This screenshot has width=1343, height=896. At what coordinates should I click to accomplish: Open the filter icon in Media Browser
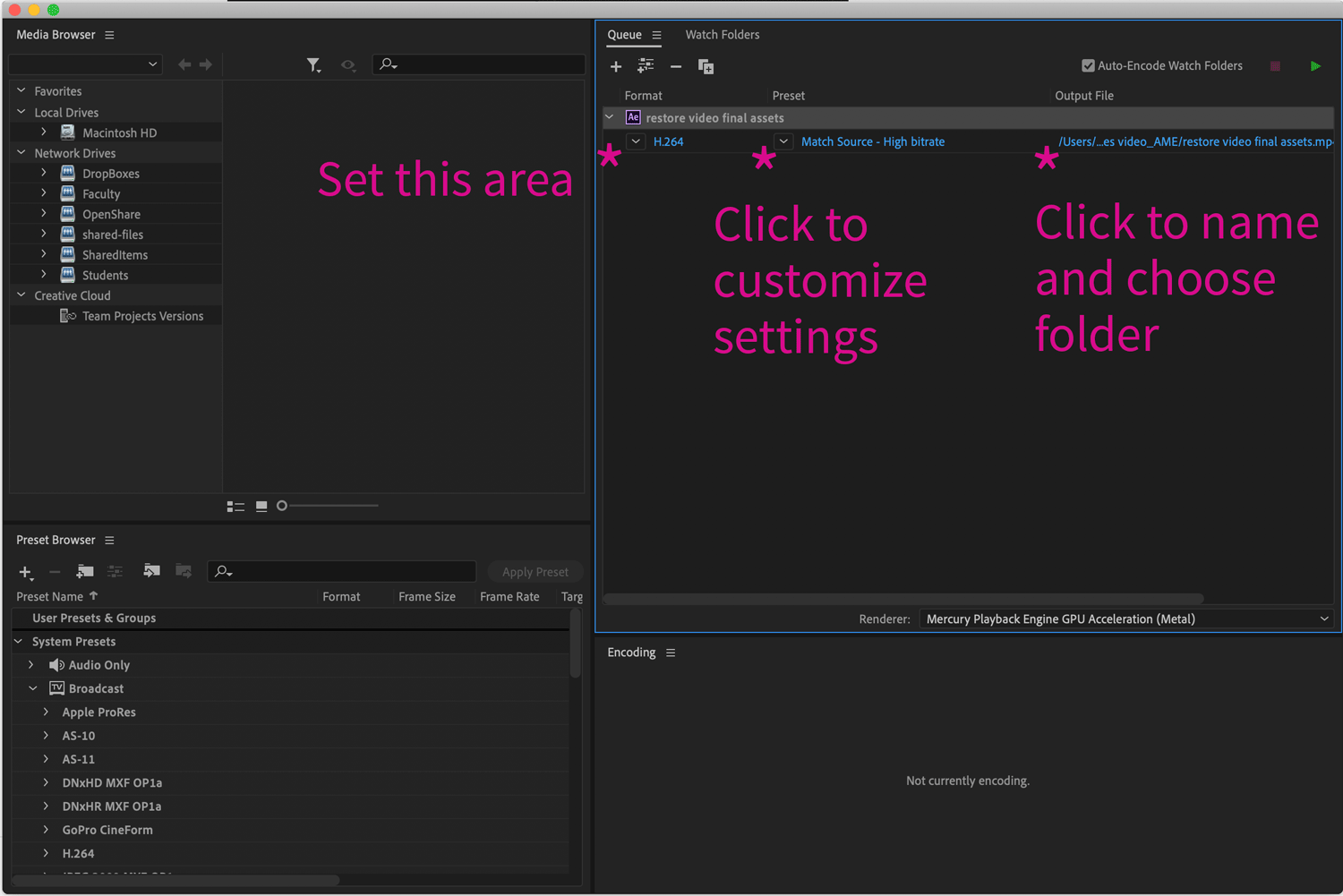tap(314, 64)
